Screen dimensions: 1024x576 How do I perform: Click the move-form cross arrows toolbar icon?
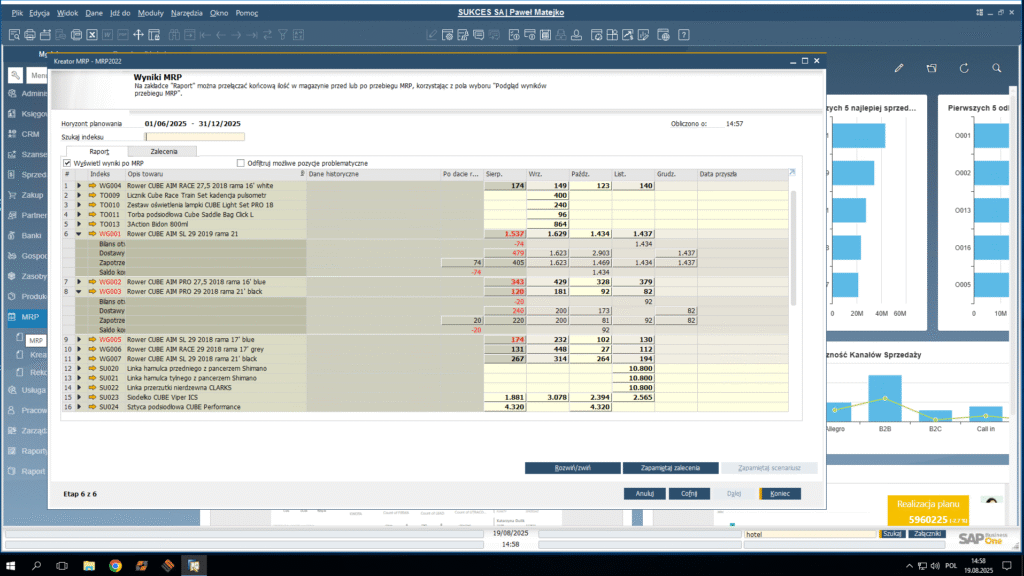(138, 35)
